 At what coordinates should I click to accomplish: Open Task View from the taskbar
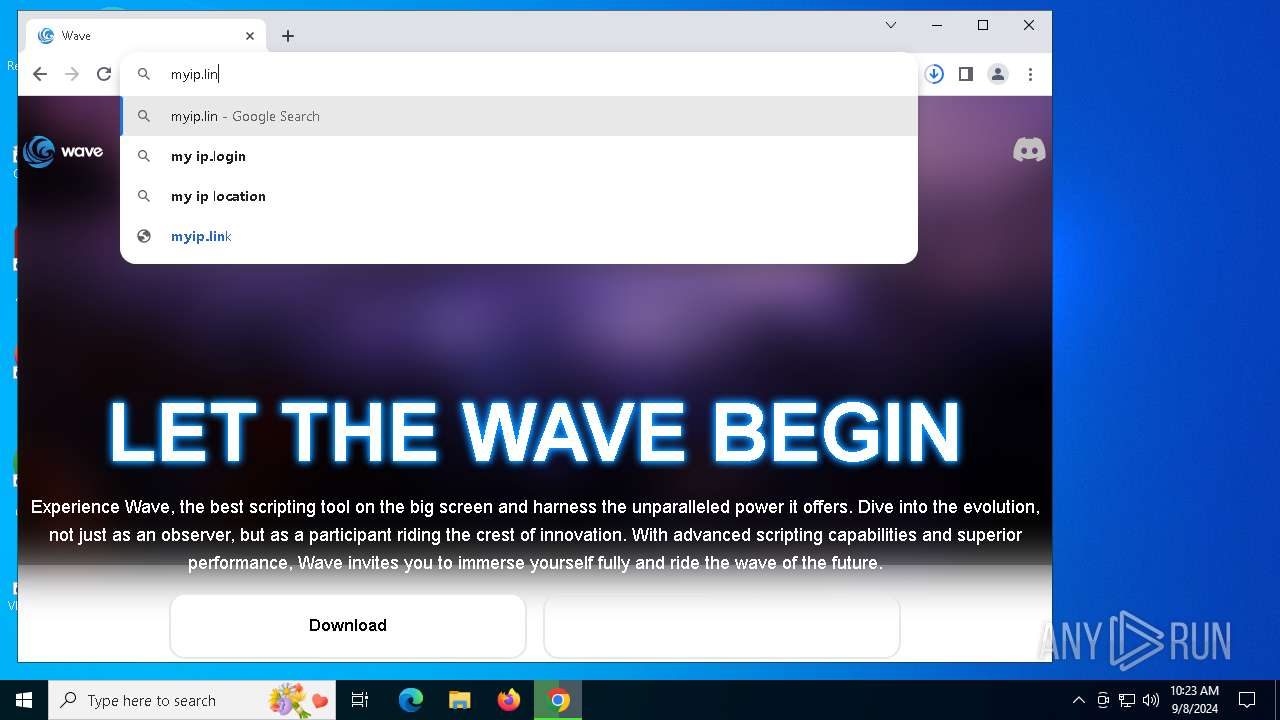click(360, 700)
